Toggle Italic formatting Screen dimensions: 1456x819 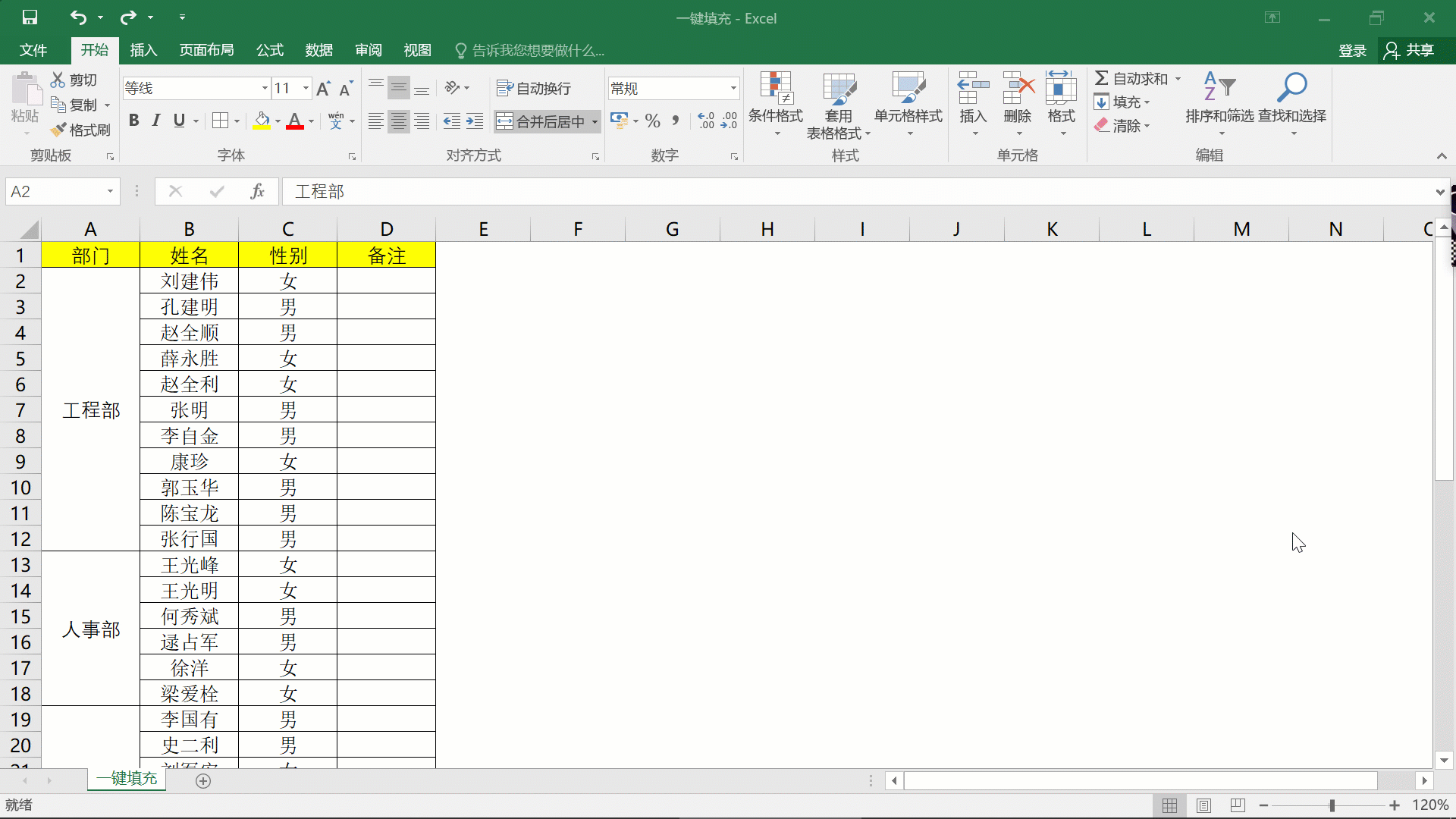click(156, 121)
